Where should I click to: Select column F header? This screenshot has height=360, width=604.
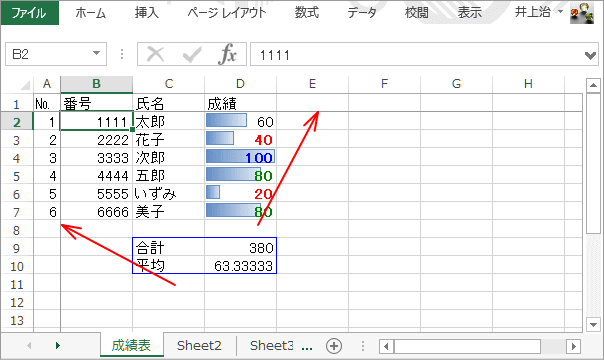pyautogui.click(x=384, y=84)
